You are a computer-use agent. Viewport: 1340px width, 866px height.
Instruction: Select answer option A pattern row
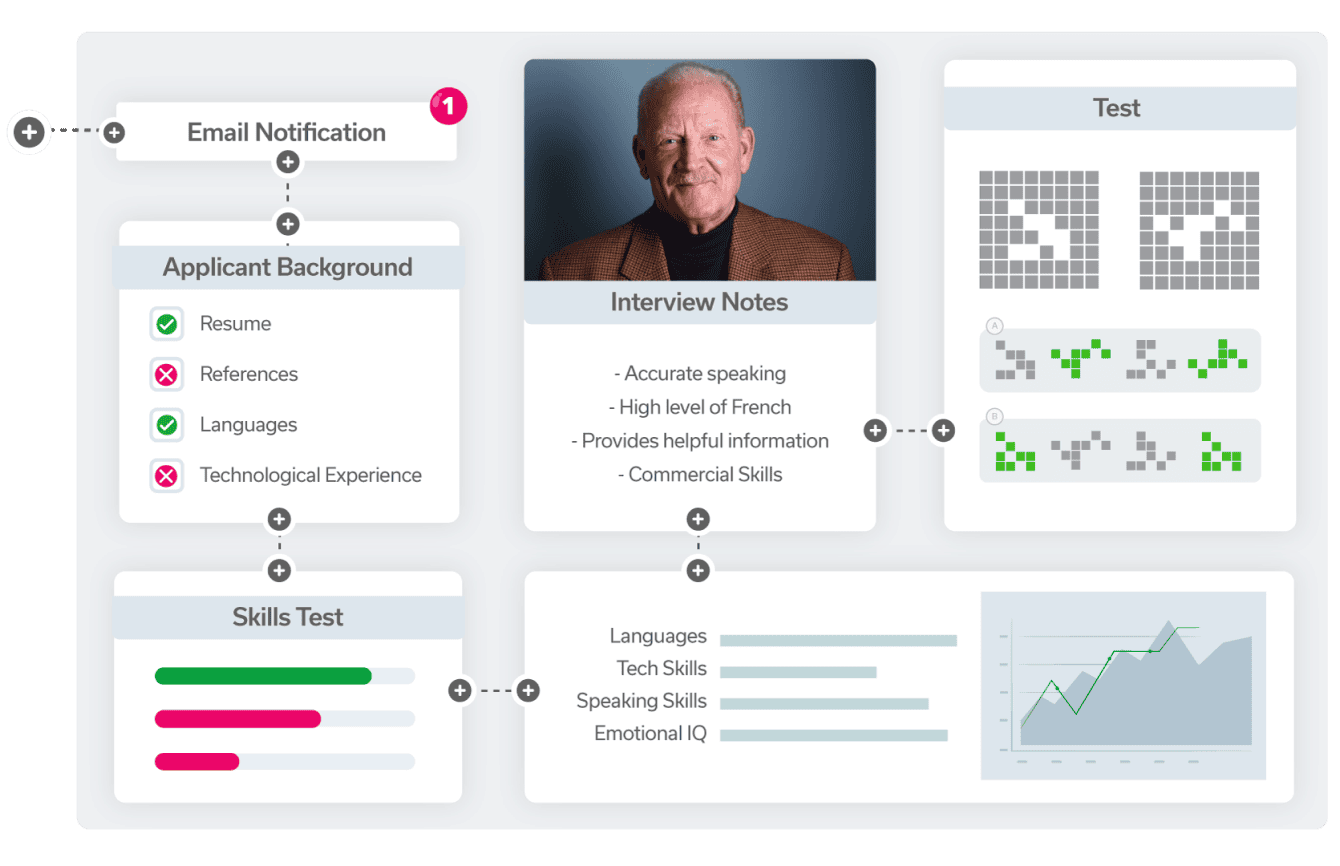[1119, 360]
